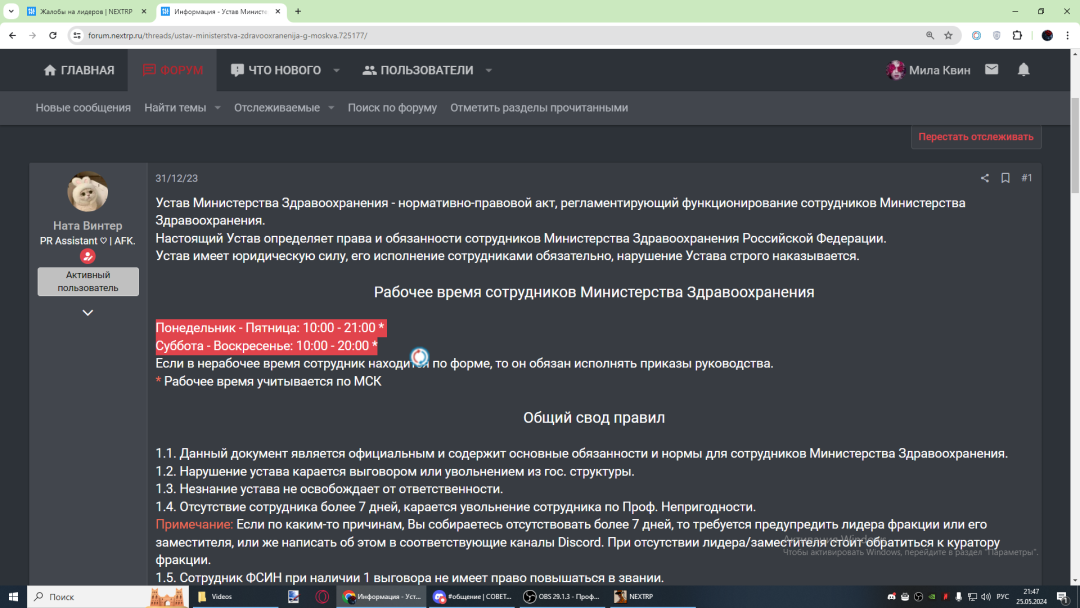Share the post with the share icon
Screen dimensions: 1080x608
[x=984, y=178]
